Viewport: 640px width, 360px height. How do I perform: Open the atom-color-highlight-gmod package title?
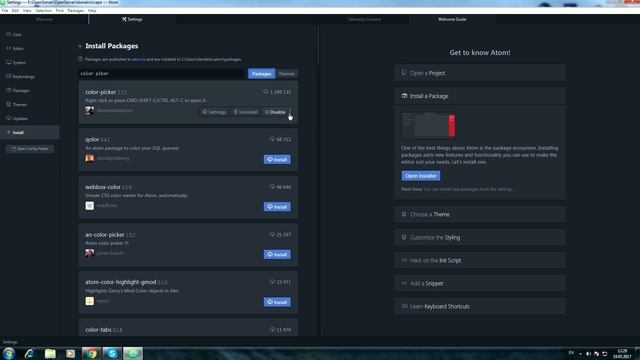[121, 282]
